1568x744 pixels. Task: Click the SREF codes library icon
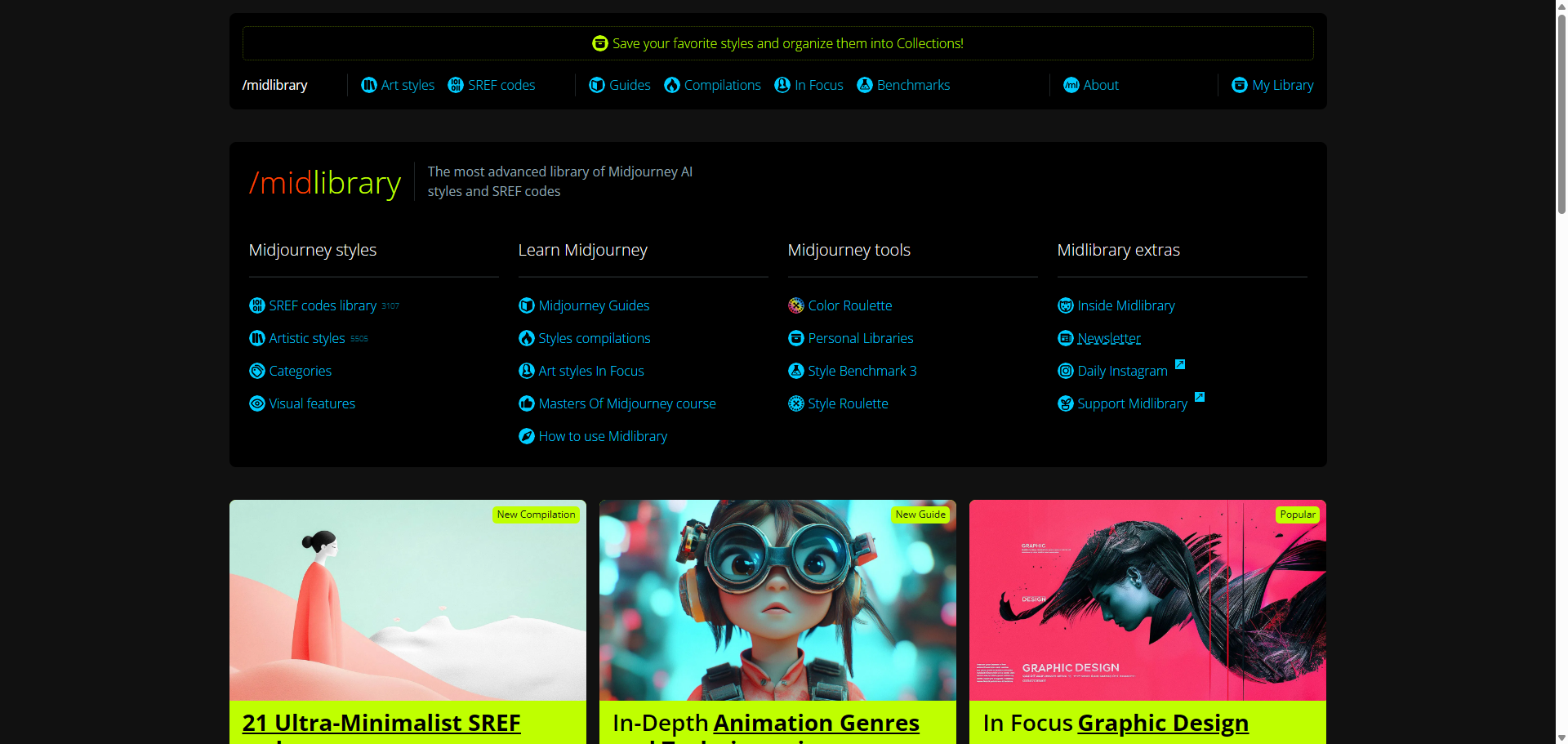pos(257,305)
